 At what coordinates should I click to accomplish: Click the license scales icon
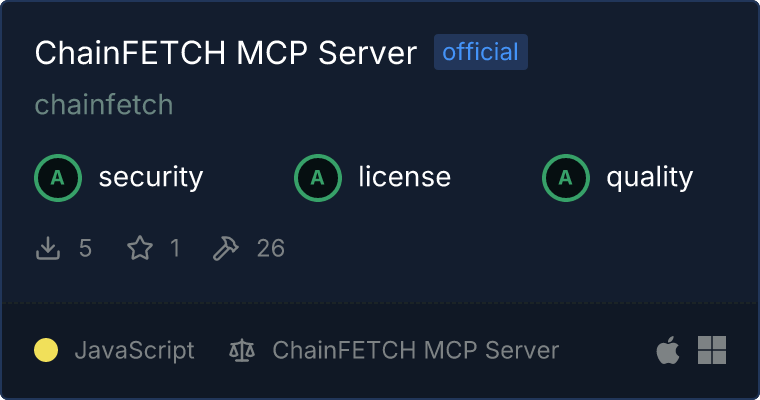coord(242,350)
